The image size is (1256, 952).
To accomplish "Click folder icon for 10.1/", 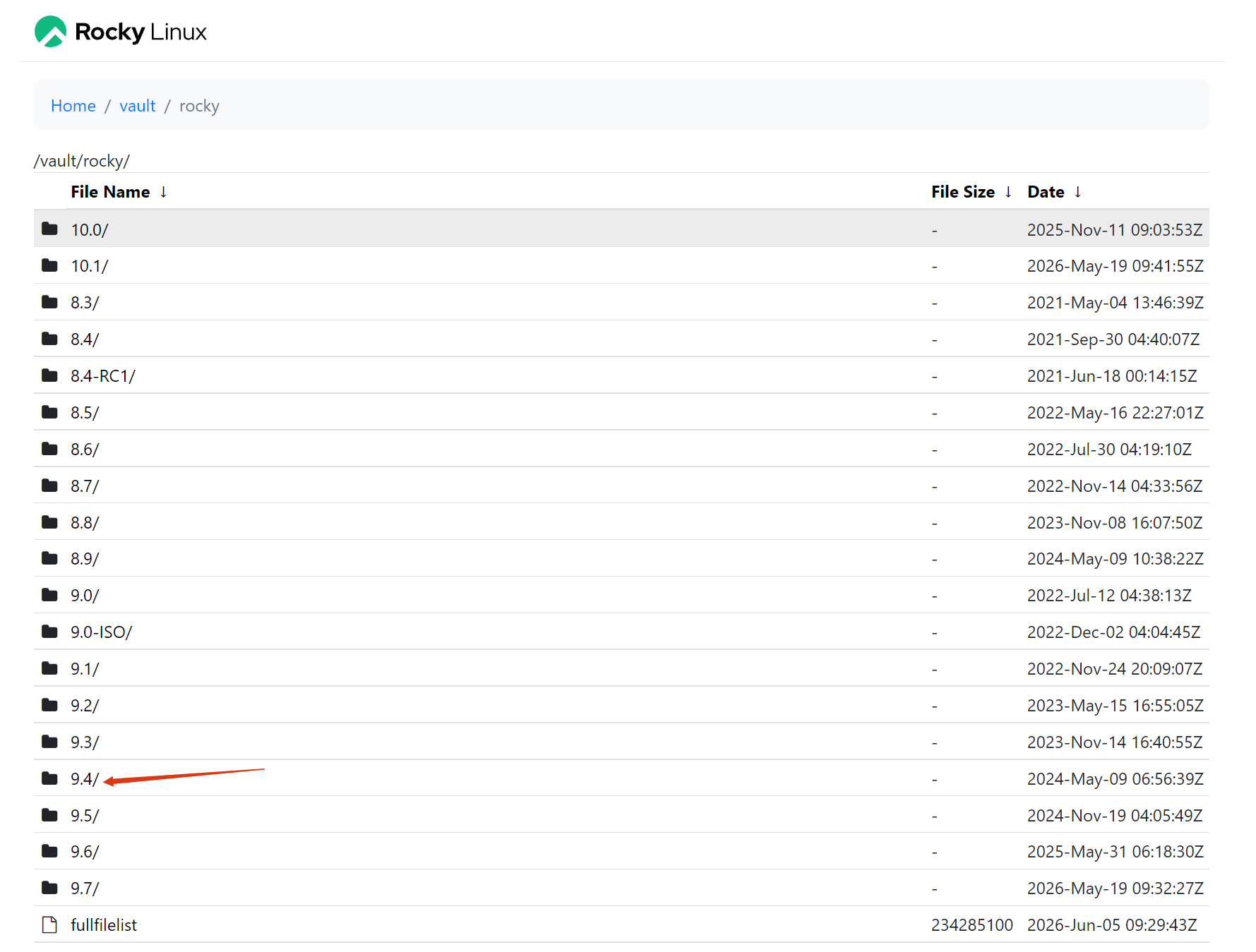I will click(49, 265).
